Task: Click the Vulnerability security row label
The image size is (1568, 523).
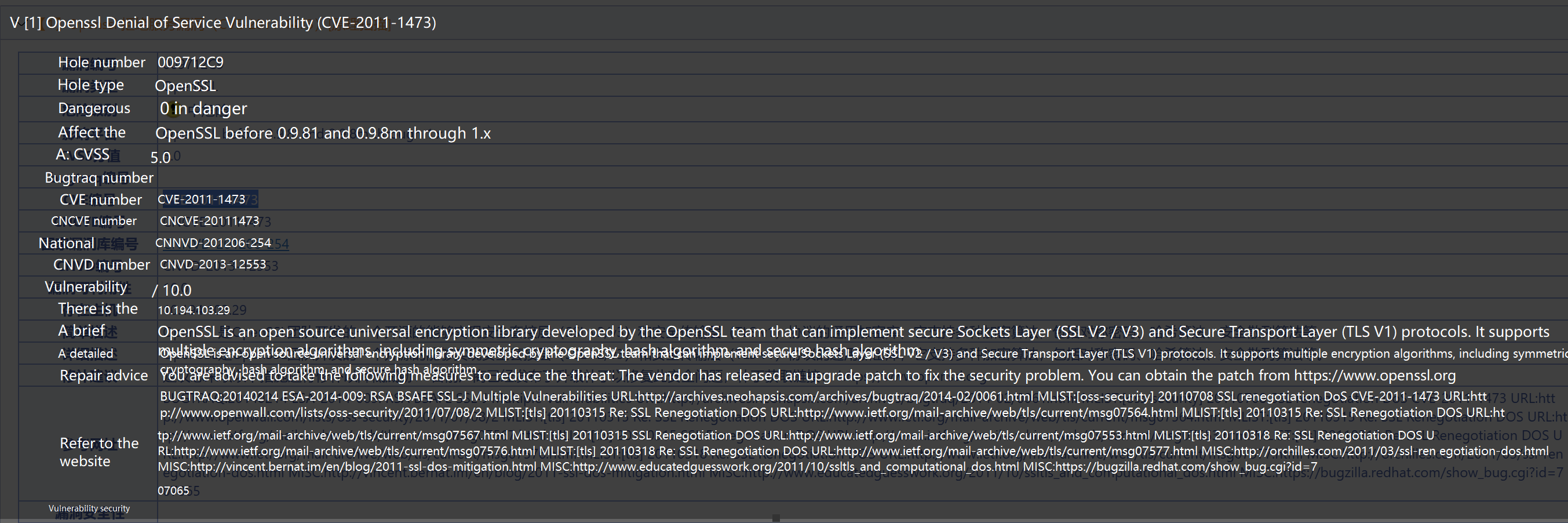Action: point(89,509)
